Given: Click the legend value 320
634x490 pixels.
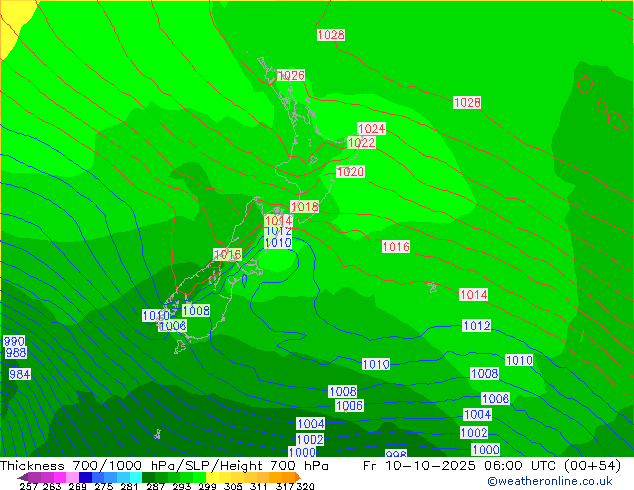Looking at the screenshot, I should pyautogui.click(x=306, y=486).
